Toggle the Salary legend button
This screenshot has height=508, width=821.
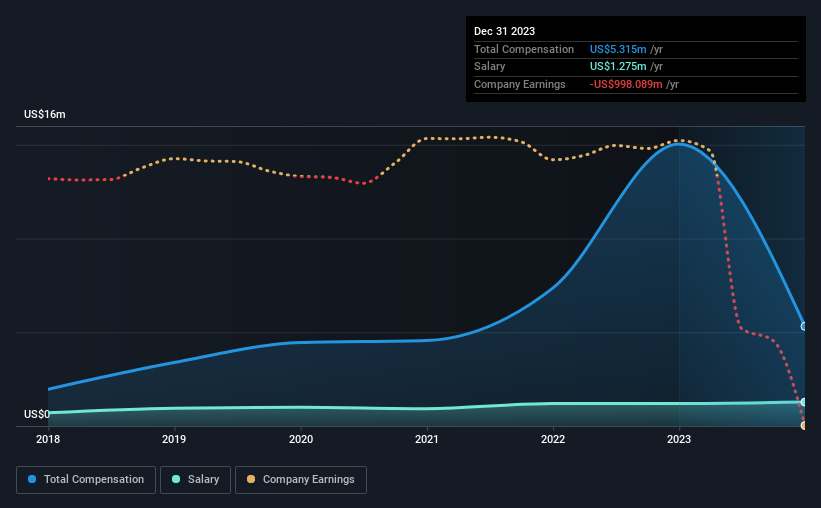195,480
